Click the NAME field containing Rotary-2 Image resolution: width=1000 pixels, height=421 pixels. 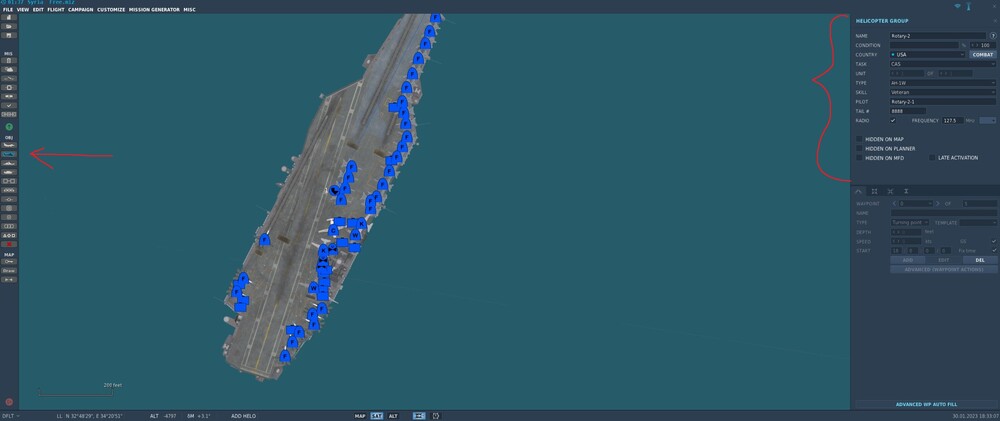click(938, 36)
